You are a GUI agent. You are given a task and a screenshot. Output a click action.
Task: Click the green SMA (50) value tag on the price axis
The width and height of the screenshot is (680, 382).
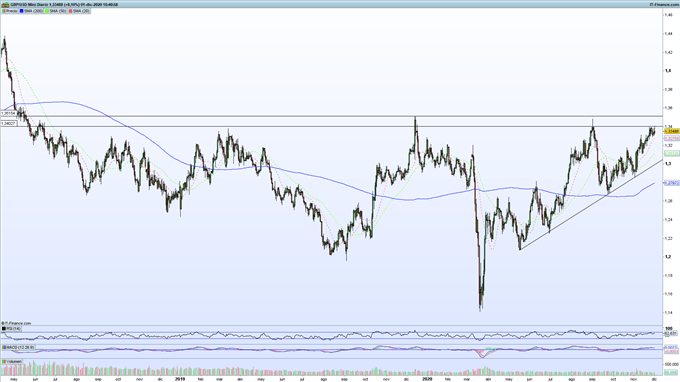click(x=672, y=153)
